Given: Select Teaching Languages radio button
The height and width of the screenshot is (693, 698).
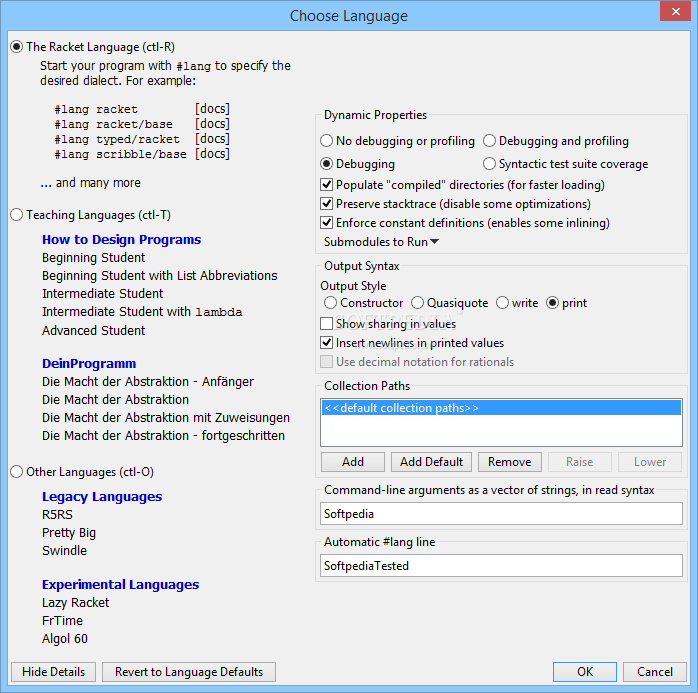Looking at the screenshot, I should [x=16, y=215].
